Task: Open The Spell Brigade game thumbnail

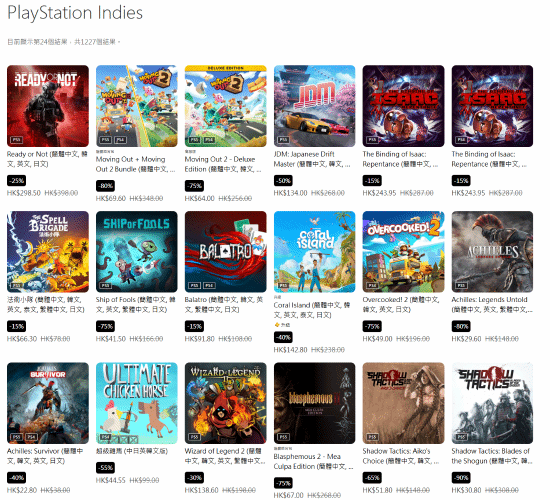Action: coord(48,252)
